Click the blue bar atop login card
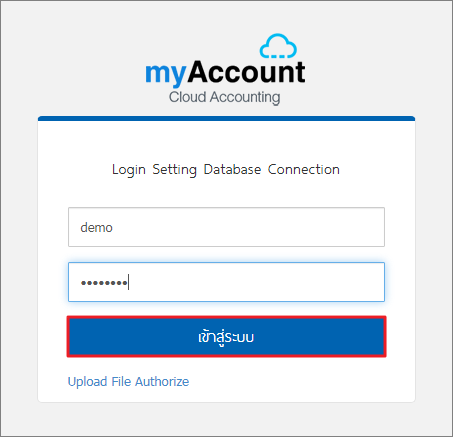 [226, 118]
